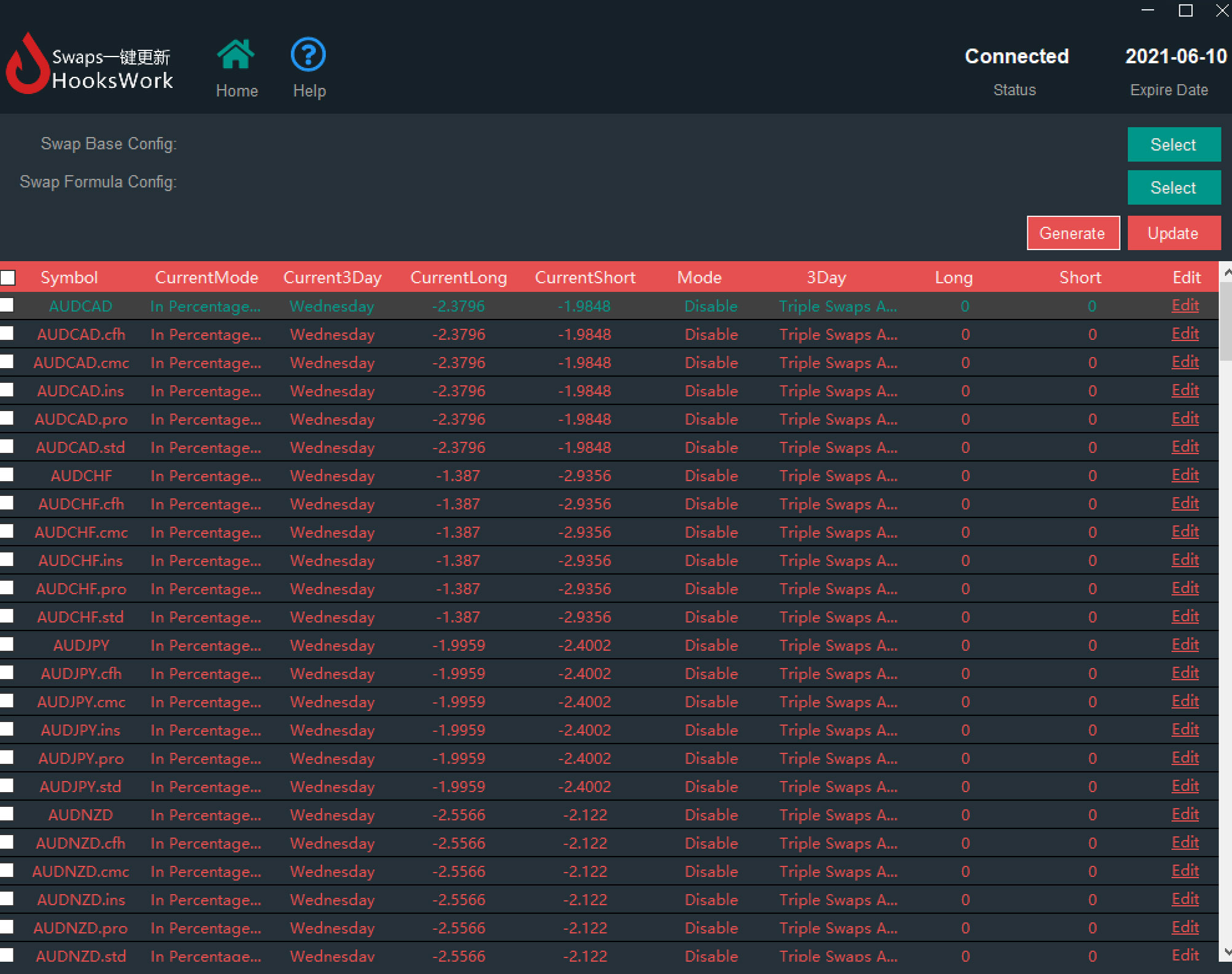Select the Swap Base Config file
1232x974 pixels.
click(x=1174, y=144)
